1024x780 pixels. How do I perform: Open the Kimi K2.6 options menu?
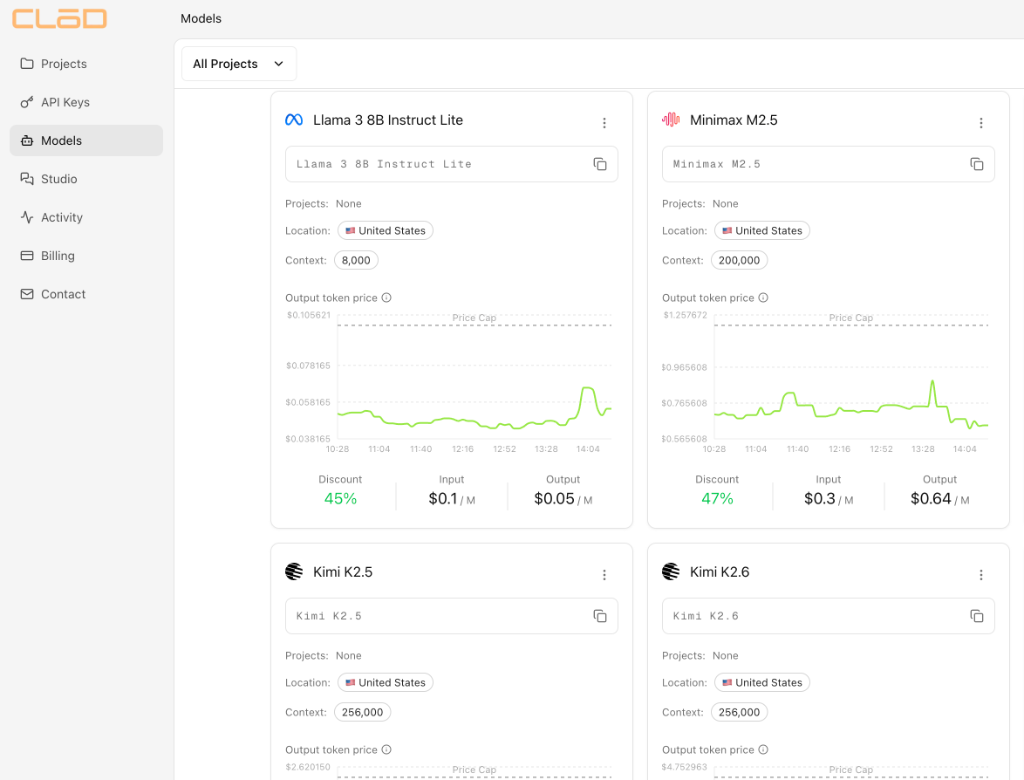(x=981, y=575)
